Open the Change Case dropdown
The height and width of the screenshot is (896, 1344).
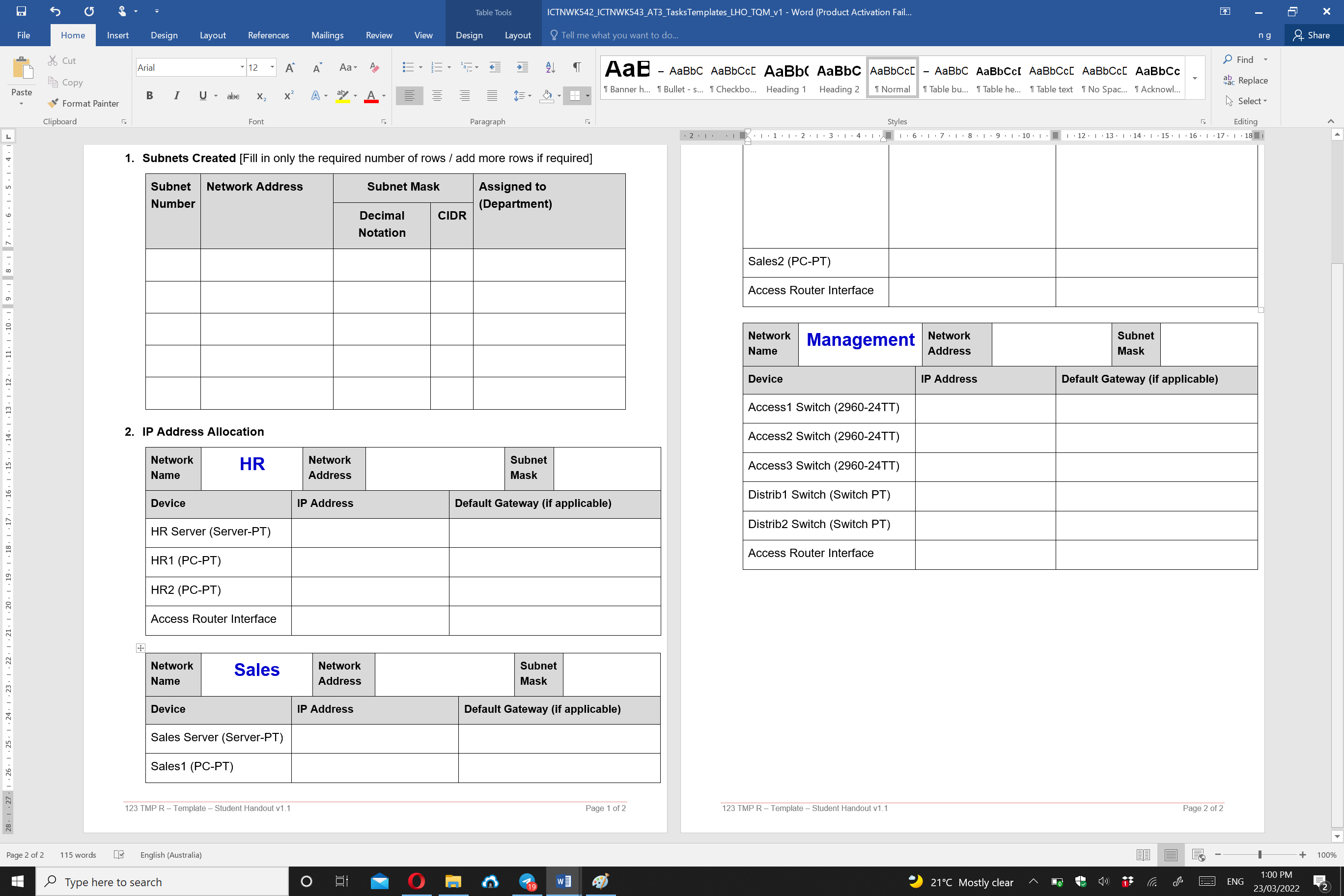(x=347, y=67)
